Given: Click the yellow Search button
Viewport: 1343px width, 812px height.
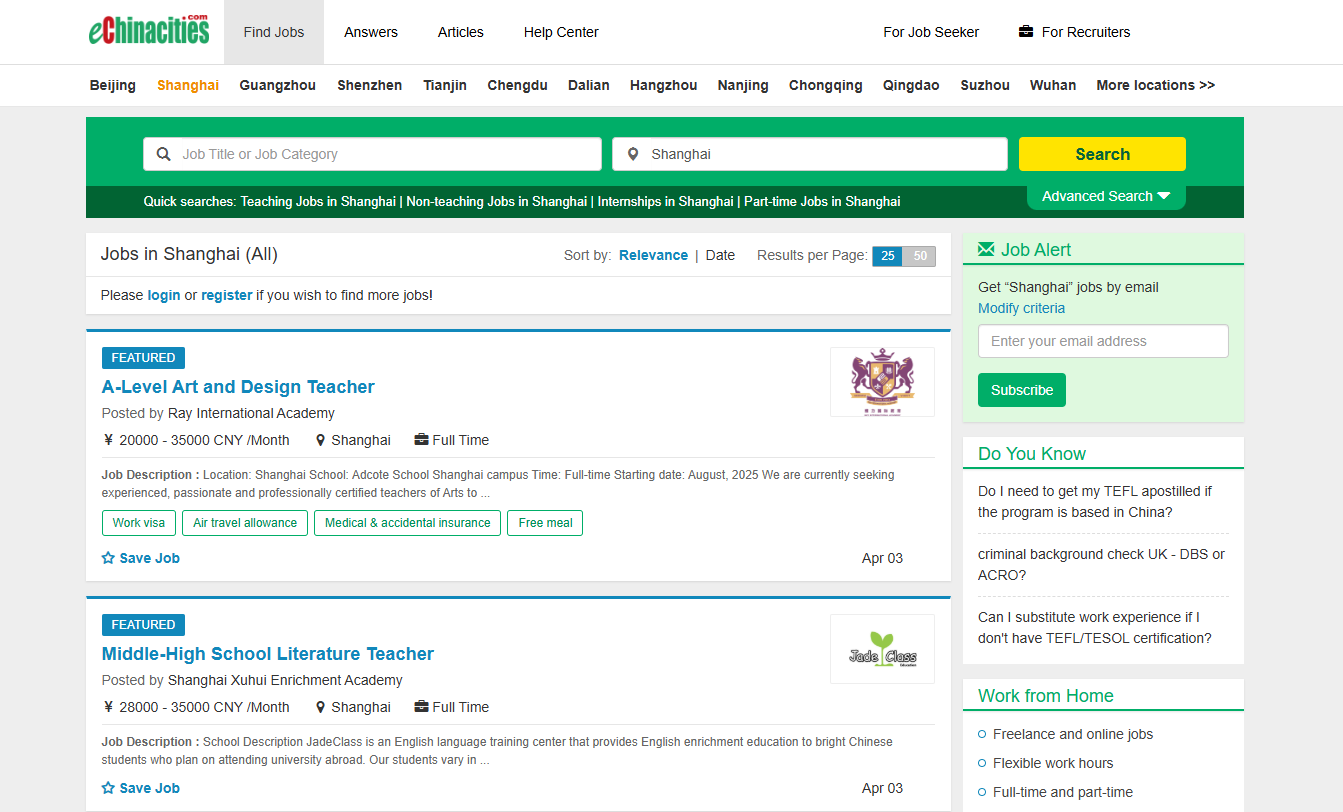Looking at the screenshot, I should 1102,154.
